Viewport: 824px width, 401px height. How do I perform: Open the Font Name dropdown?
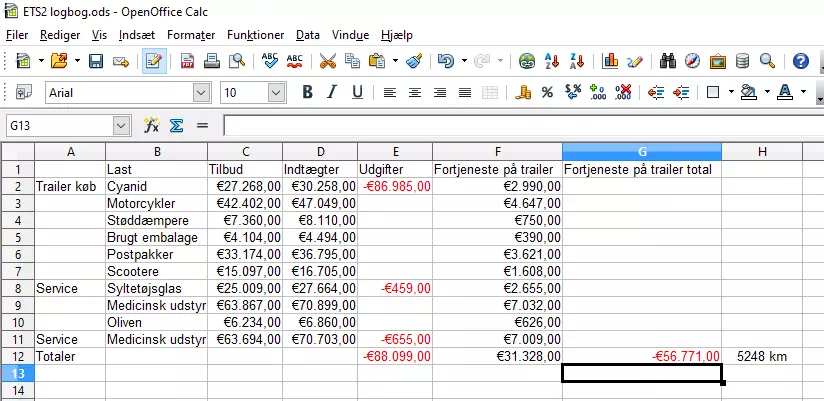click(202, 93)
